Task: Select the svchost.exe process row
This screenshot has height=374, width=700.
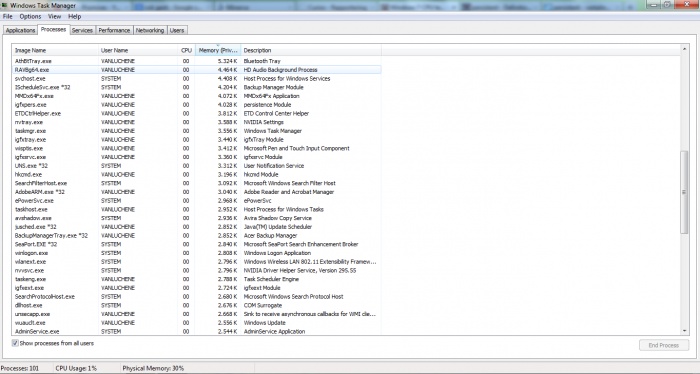Action: click(x=197, y=79)
